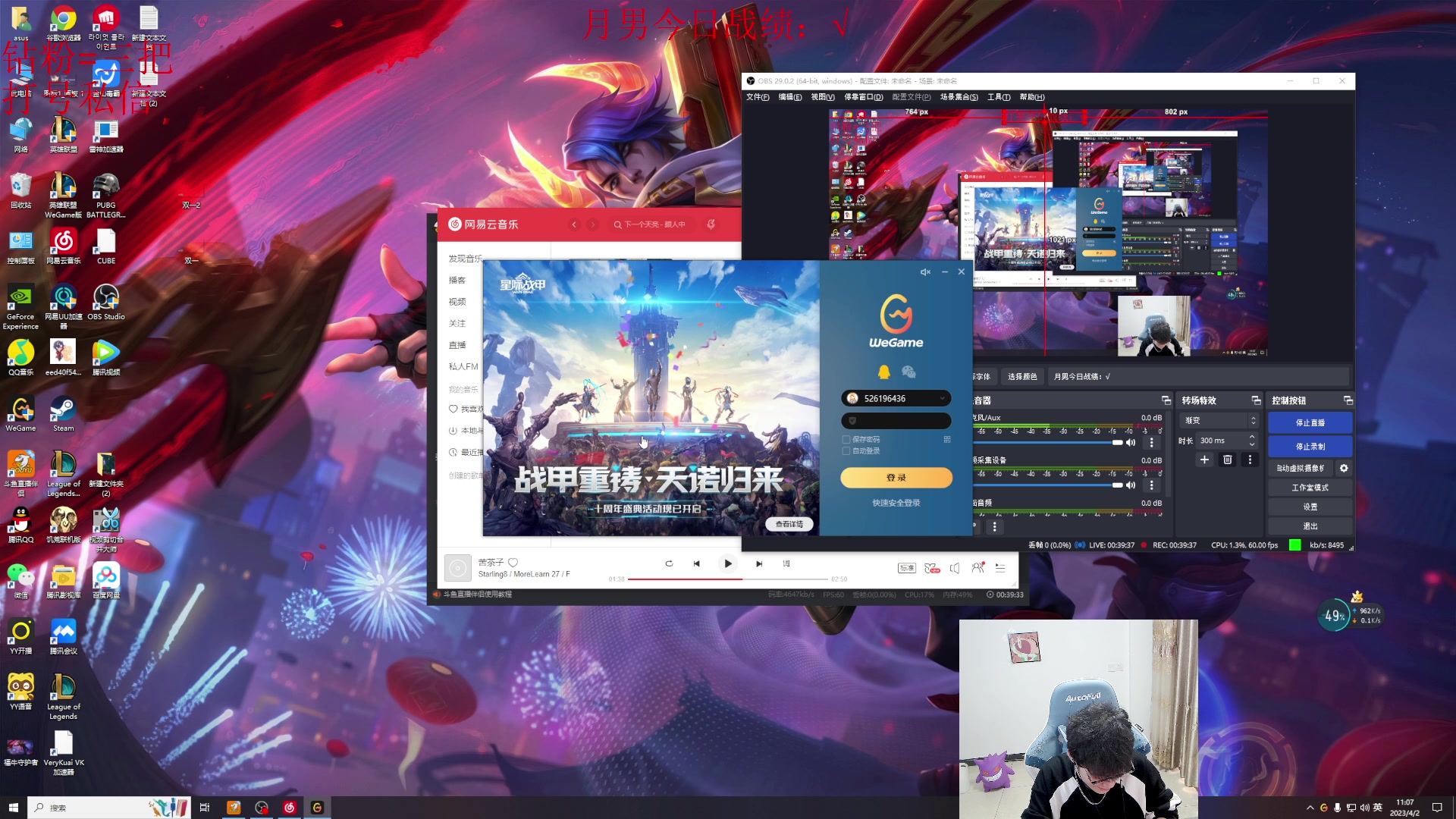The image size is (1456, 819).
Task: Open 场景集合(S) menu in OBS
Action: coord(959,97)
